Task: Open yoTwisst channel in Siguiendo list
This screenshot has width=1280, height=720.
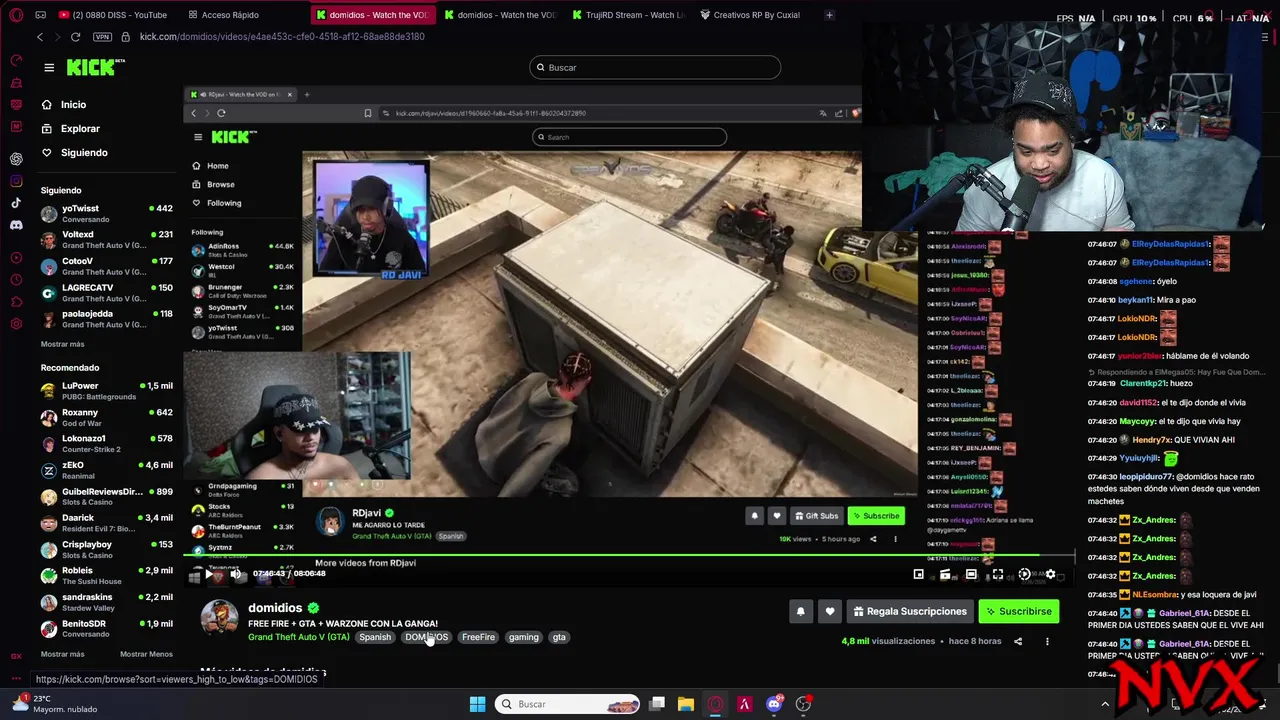Action: coord(108,213)
